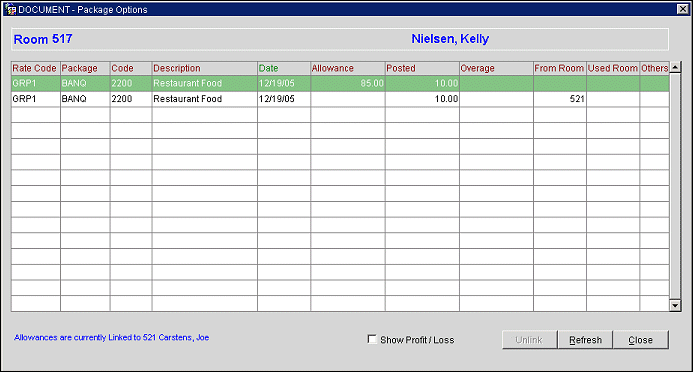Viewport: 693px width, 372px height.
Task: Click the Close button
Action: click(x=640, y=340)
